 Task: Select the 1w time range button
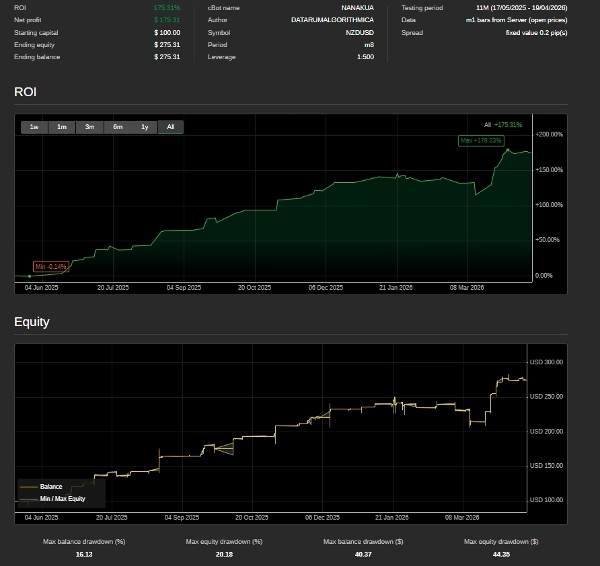pyautogui.click(x=34, y=127)
